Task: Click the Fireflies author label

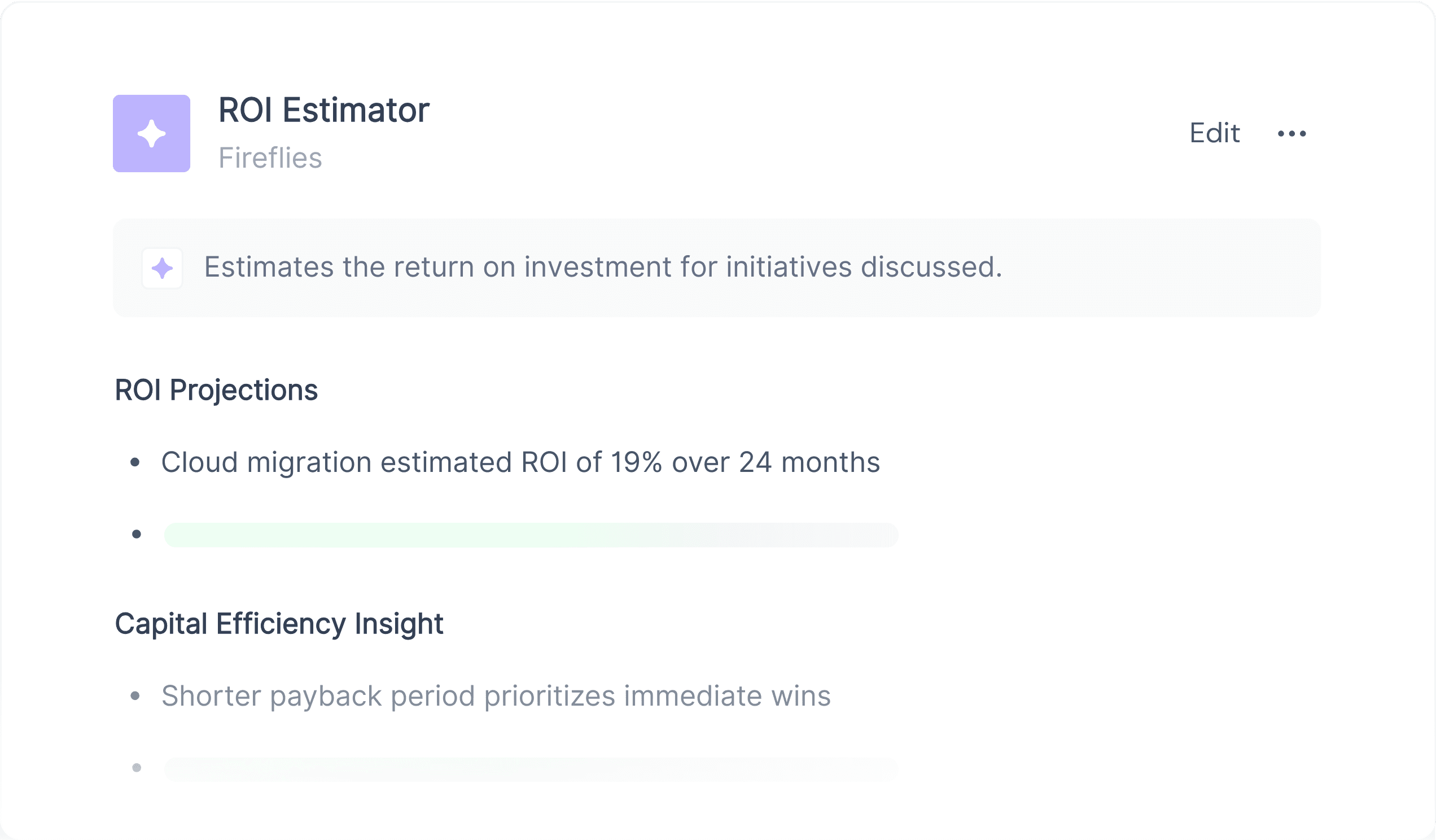Action: coord(271,158)
